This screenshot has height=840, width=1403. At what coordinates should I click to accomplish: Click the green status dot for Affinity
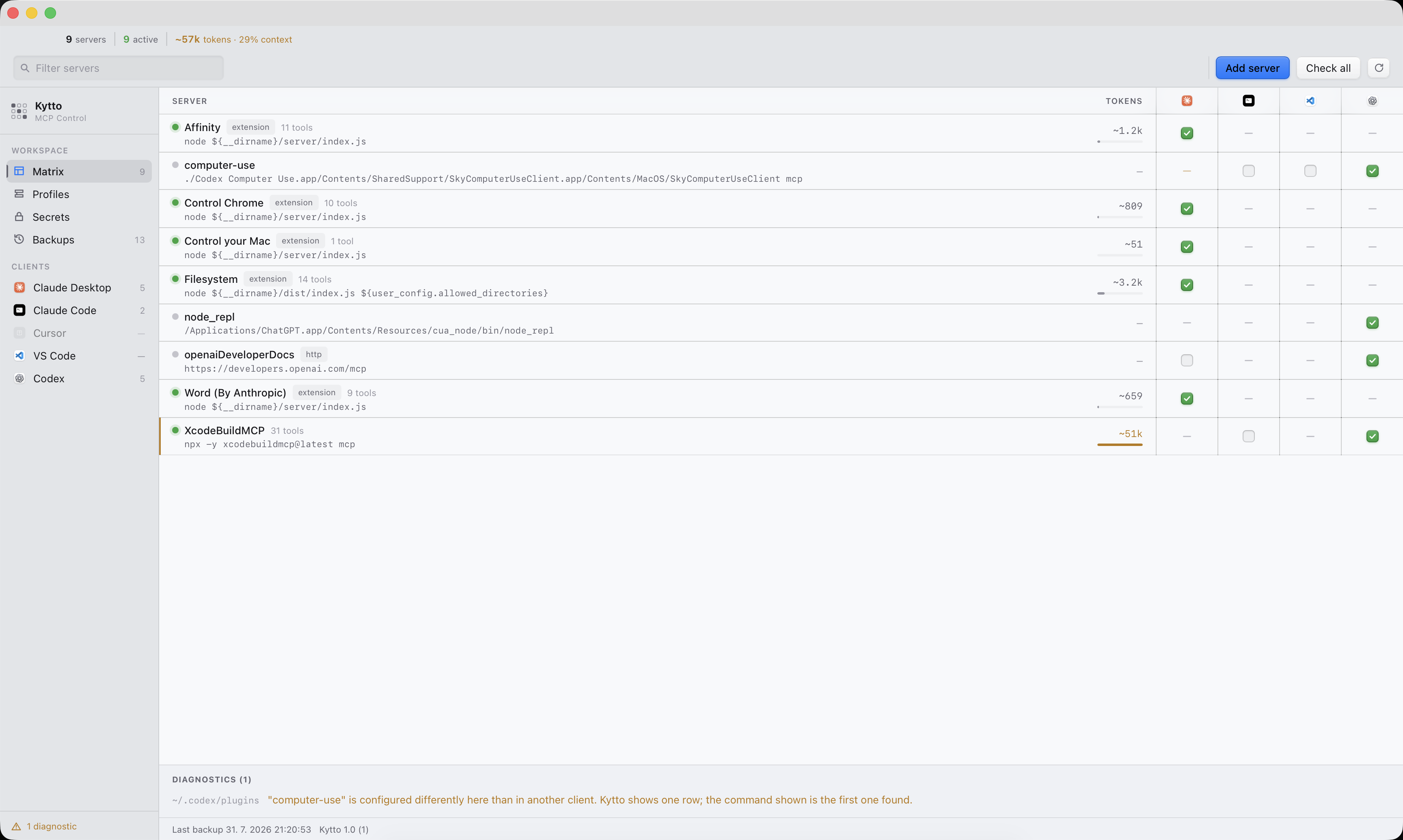tap(175, 127)
